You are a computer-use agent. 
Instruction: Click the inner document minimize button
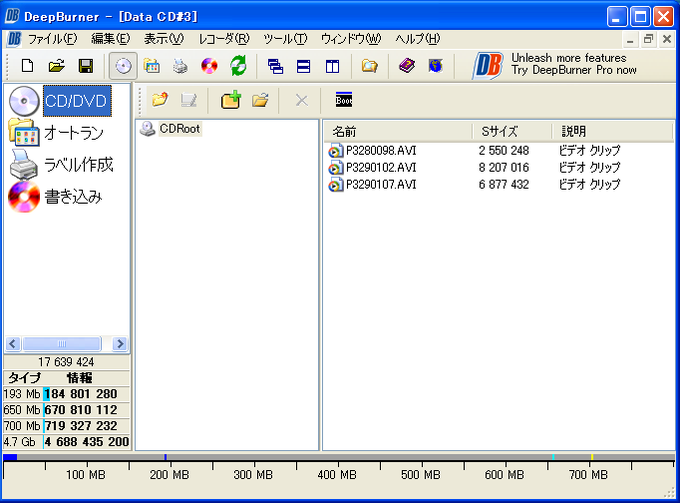pos(630,39)
